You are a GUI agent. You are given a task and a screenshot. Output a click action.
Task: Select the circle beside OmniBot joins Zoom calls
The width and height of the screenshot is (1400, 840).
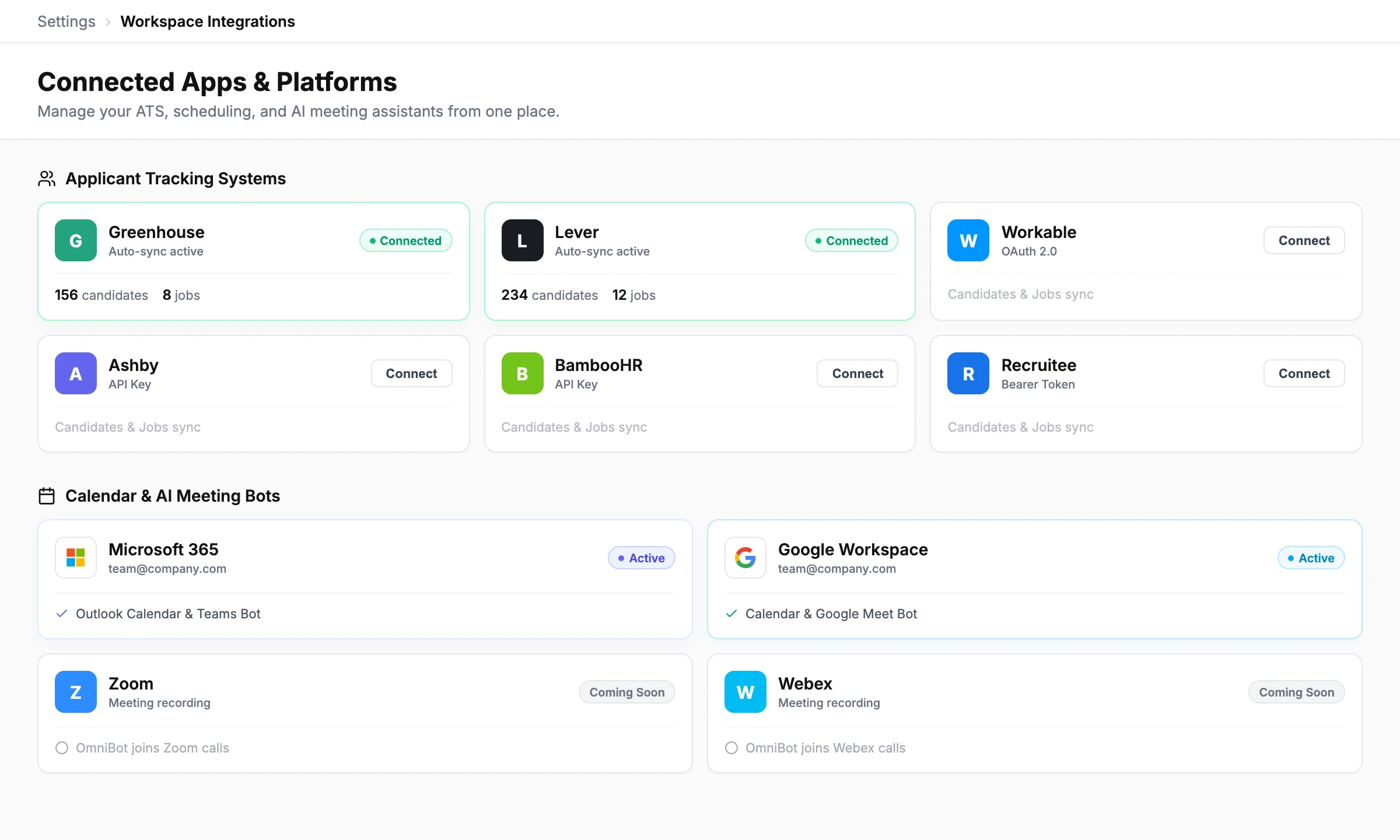click(x=62, y=748)
